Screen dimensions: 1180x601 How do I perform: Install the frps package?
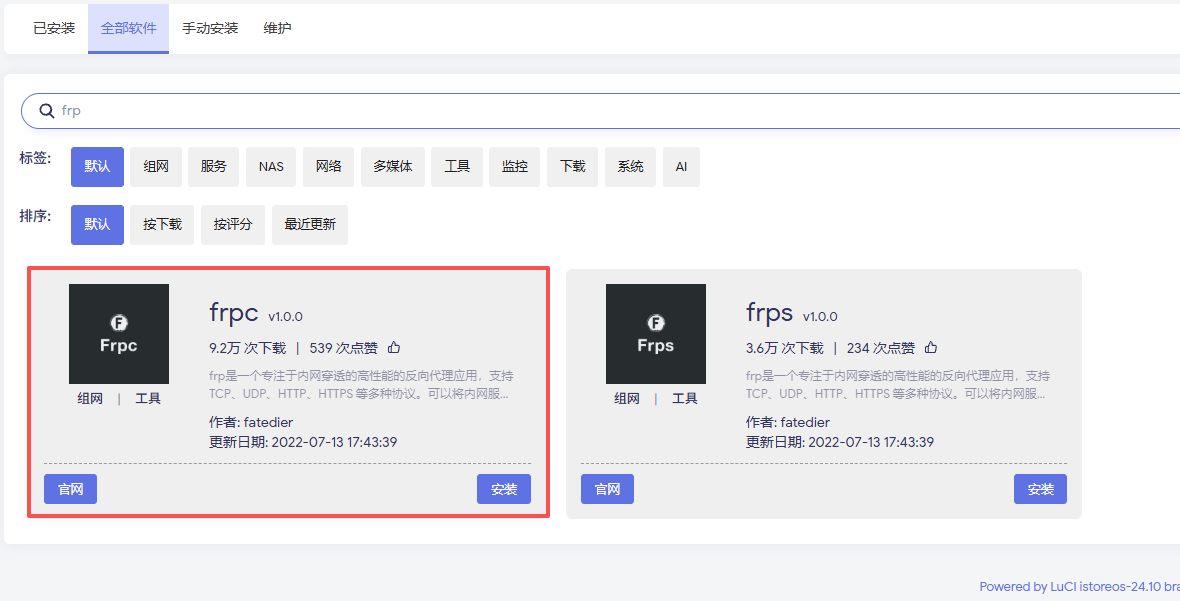[1040, 489]
